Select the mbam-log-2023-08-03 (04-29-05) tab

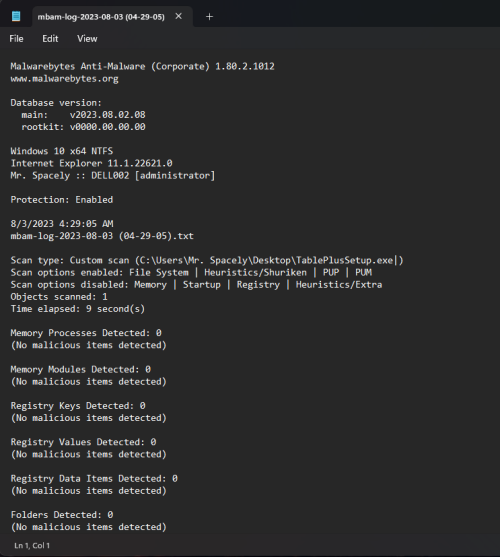(101, 17)
